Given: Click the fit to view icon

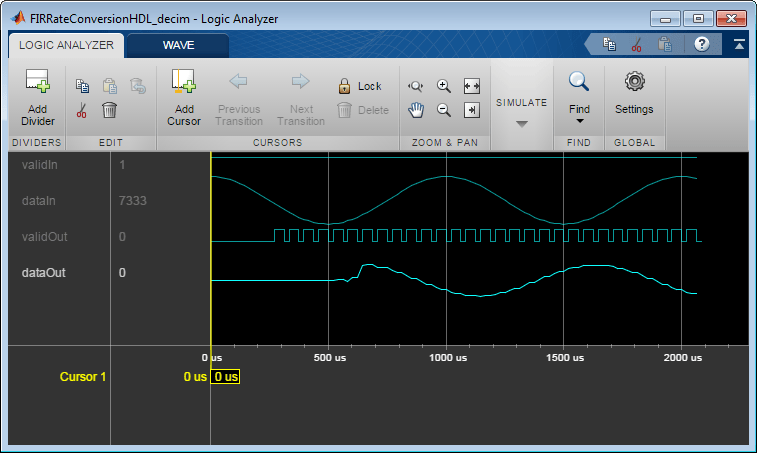Looking at the screenshot, I should (472, 86).
